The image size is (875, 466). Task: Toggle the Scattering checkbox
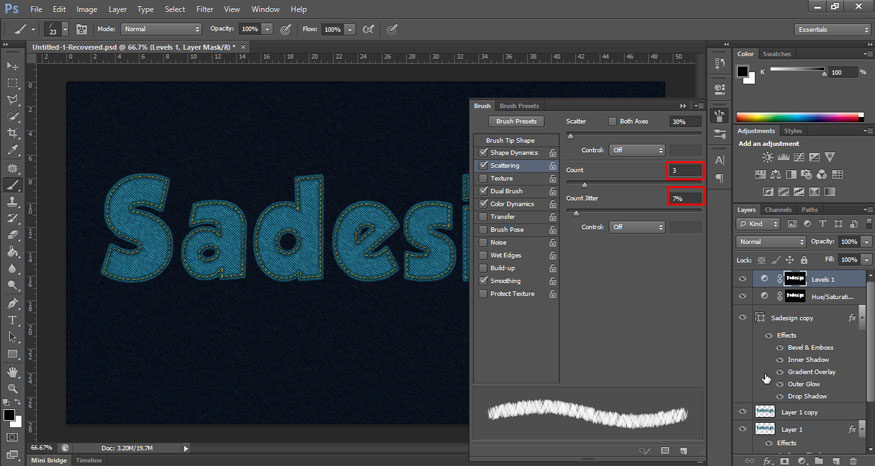pyautogui.click(x=483, y=165)
